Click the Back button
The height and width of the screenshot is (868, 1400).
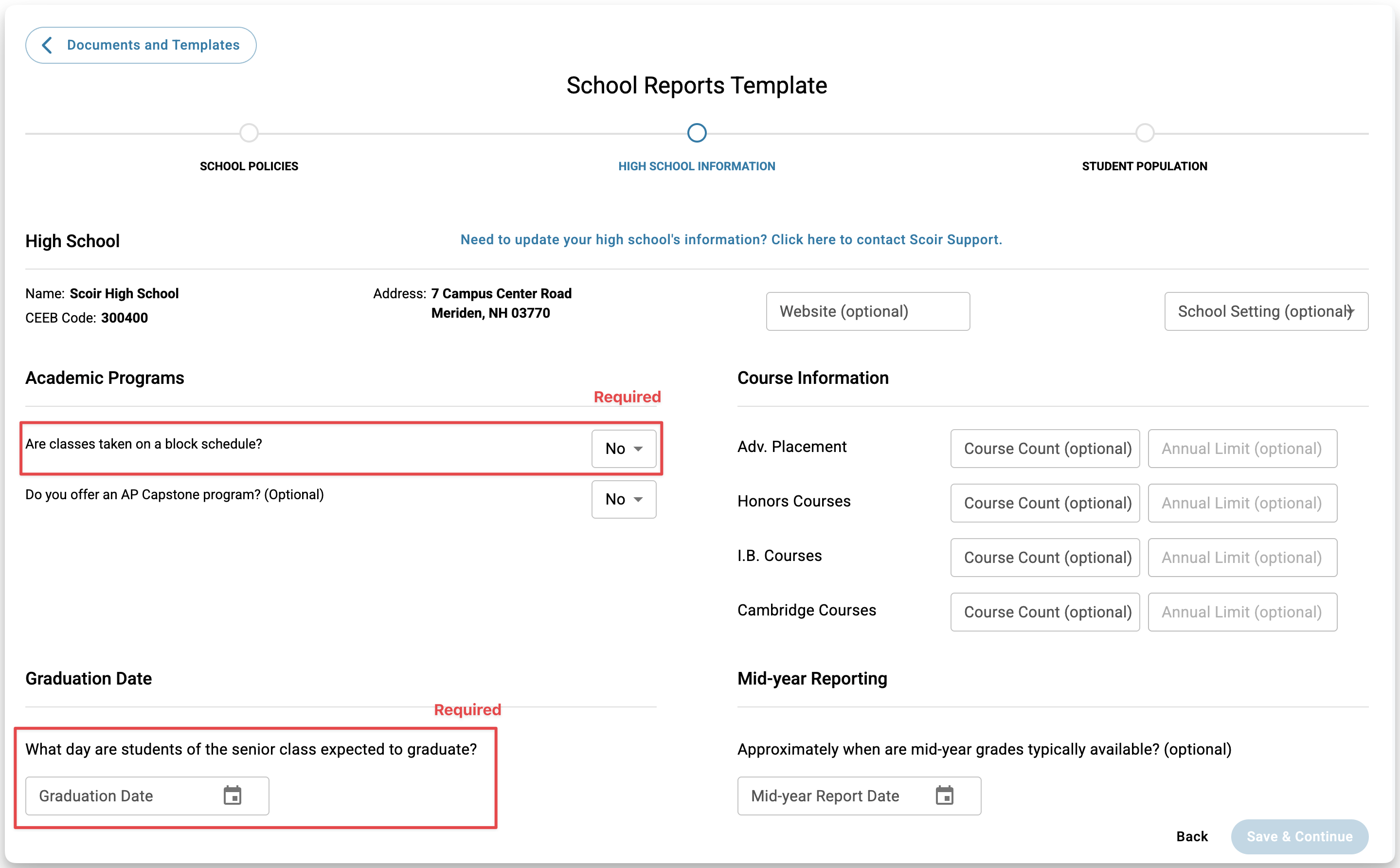pyautogui.click(x=1192, y=836)
